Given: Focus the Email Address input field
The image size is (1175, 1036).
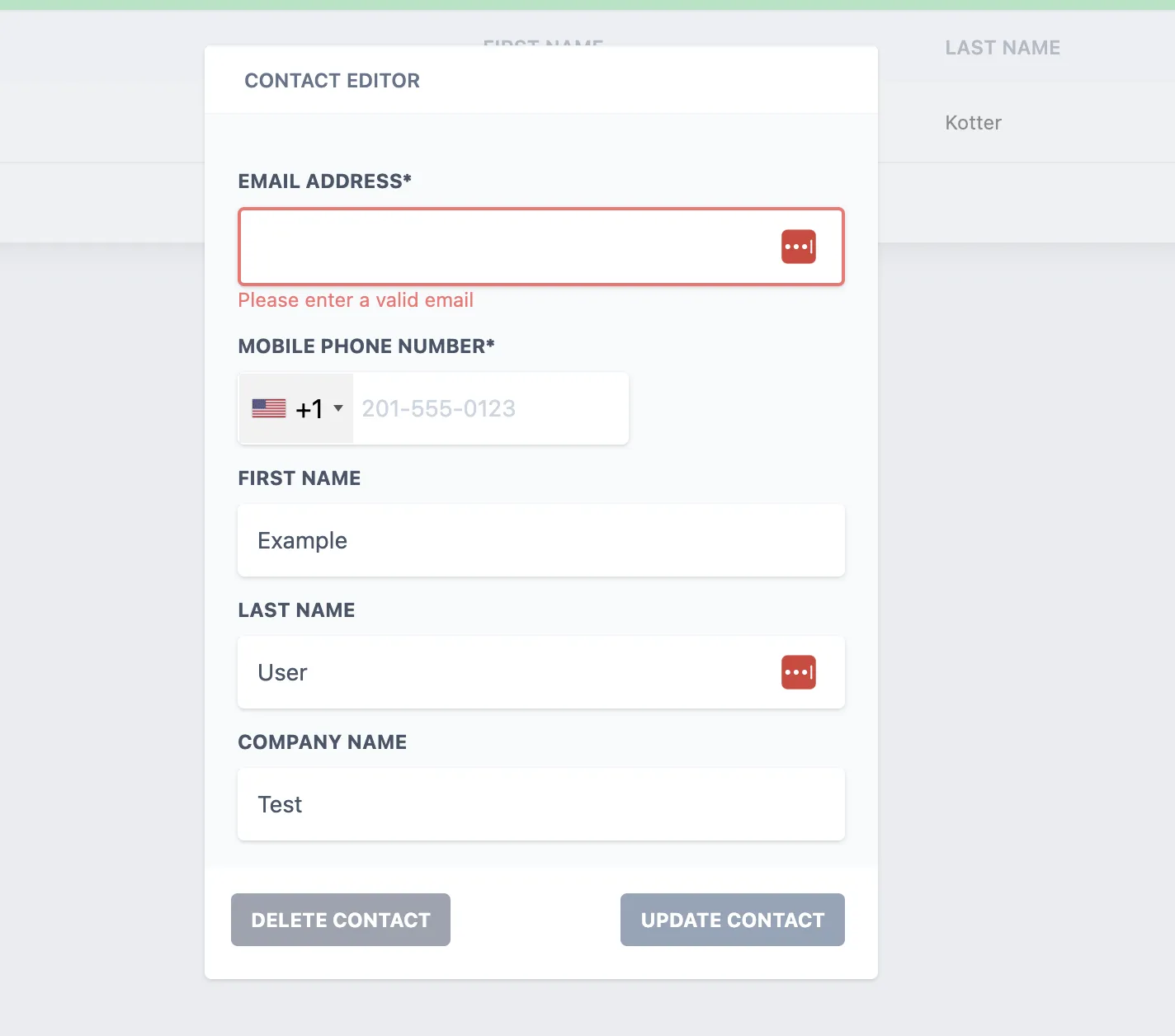Looking at the screenshot, I should pos(503,247).
